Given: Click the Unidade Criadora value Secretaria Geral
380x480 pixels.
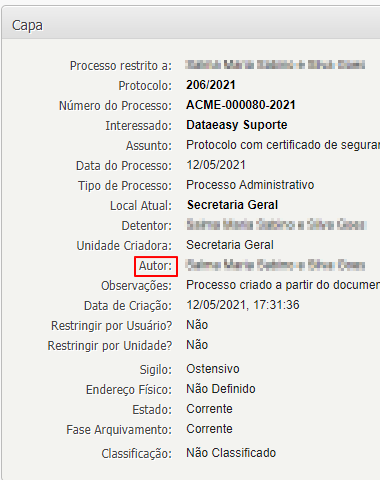Looking at the screenshot, I should pos(230,245).
